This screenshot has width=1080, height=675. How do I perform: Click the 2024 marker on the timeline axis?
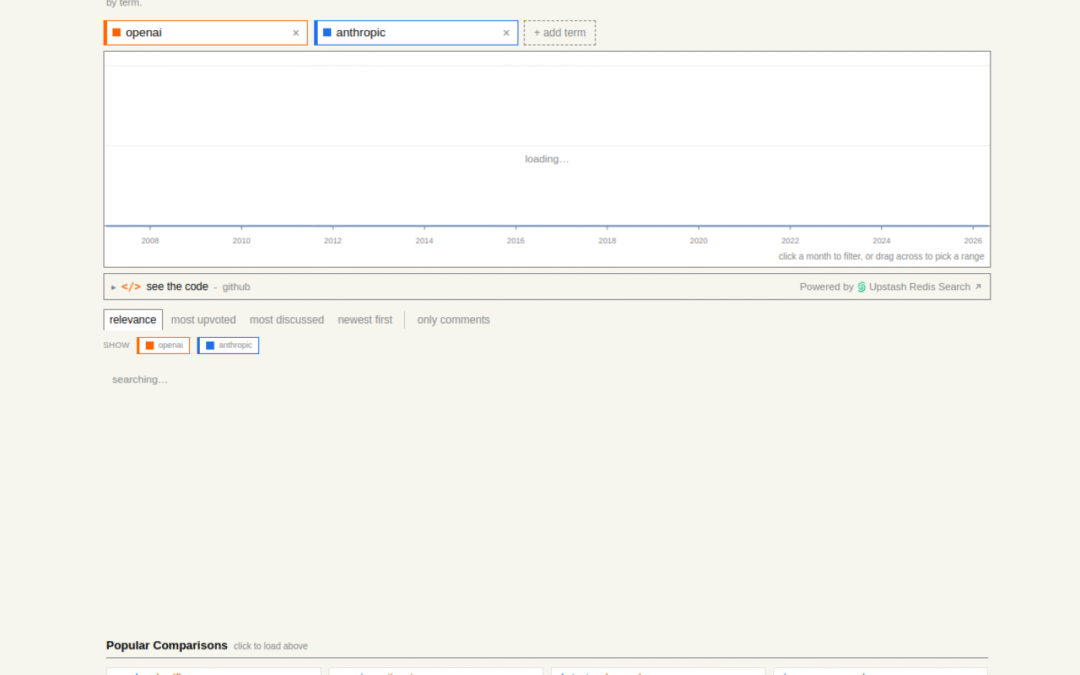pos(882,240)
